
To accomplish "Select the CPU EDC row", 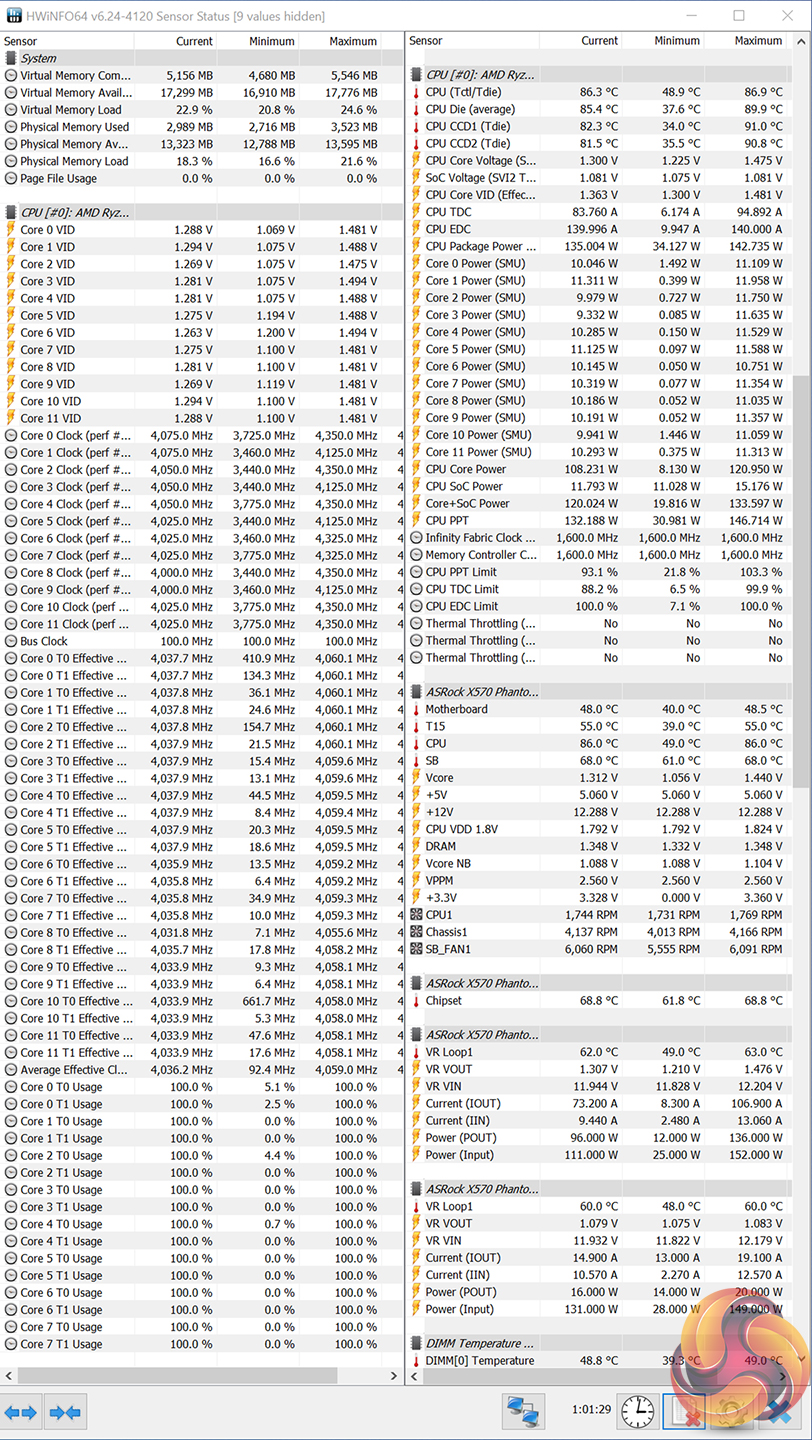I will (600, 229).
